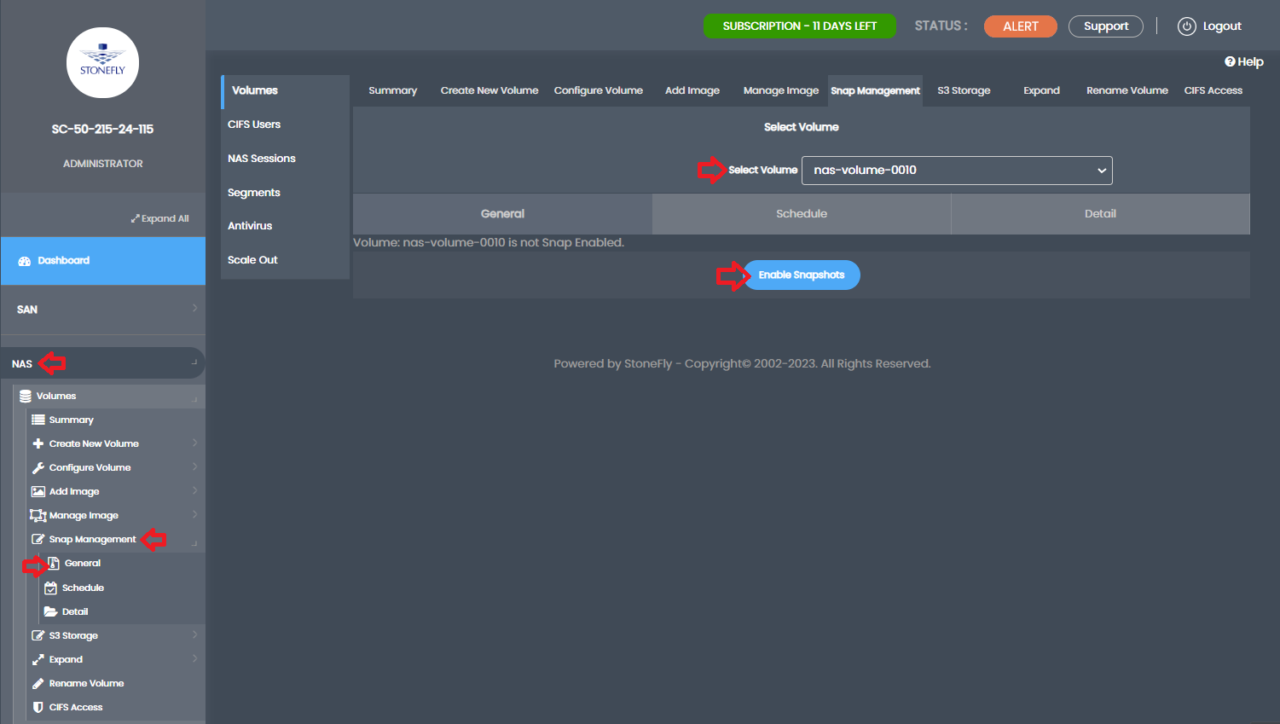The width and height of the screenshot is (1280, 724).
Task: Expand the S3 Storage tree item
Action: pyautogui.click(x=38, y=635)
